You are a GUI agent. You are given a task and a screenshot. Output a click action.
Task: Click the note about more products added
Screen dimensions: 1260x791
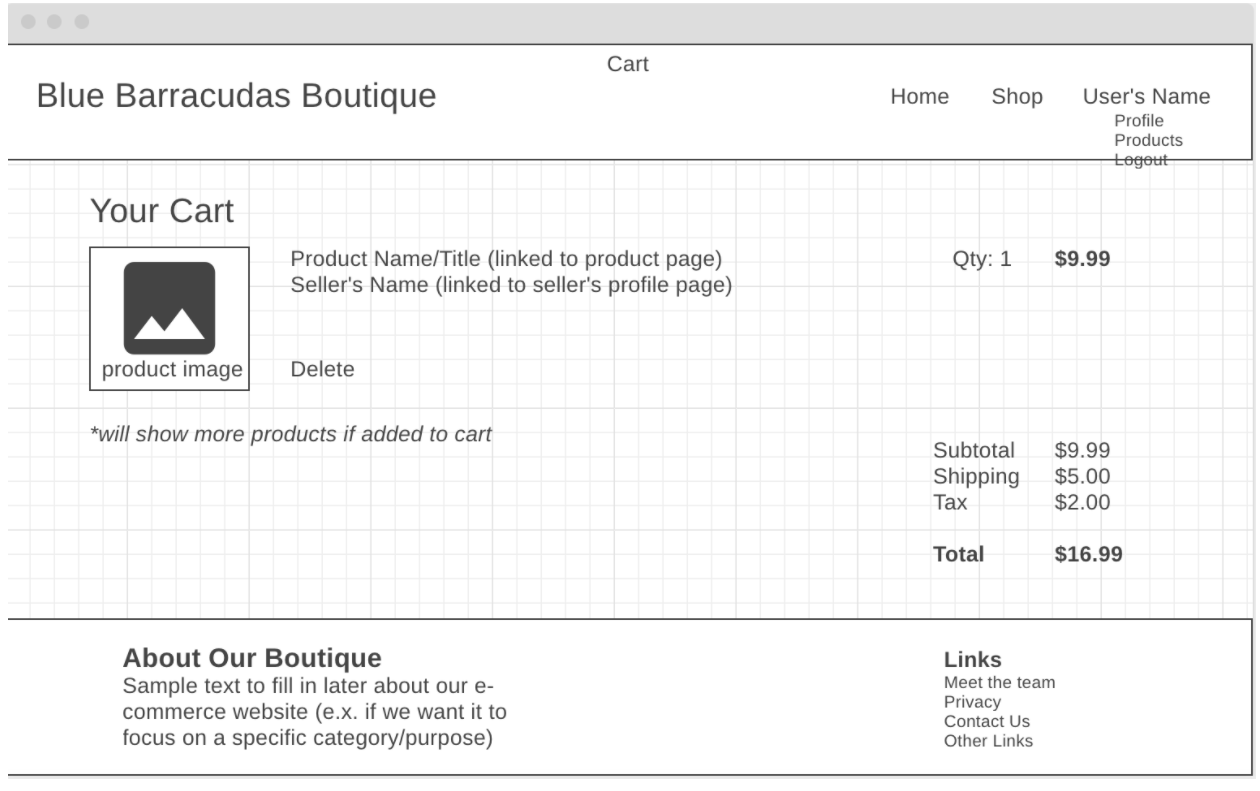(291, 435)
